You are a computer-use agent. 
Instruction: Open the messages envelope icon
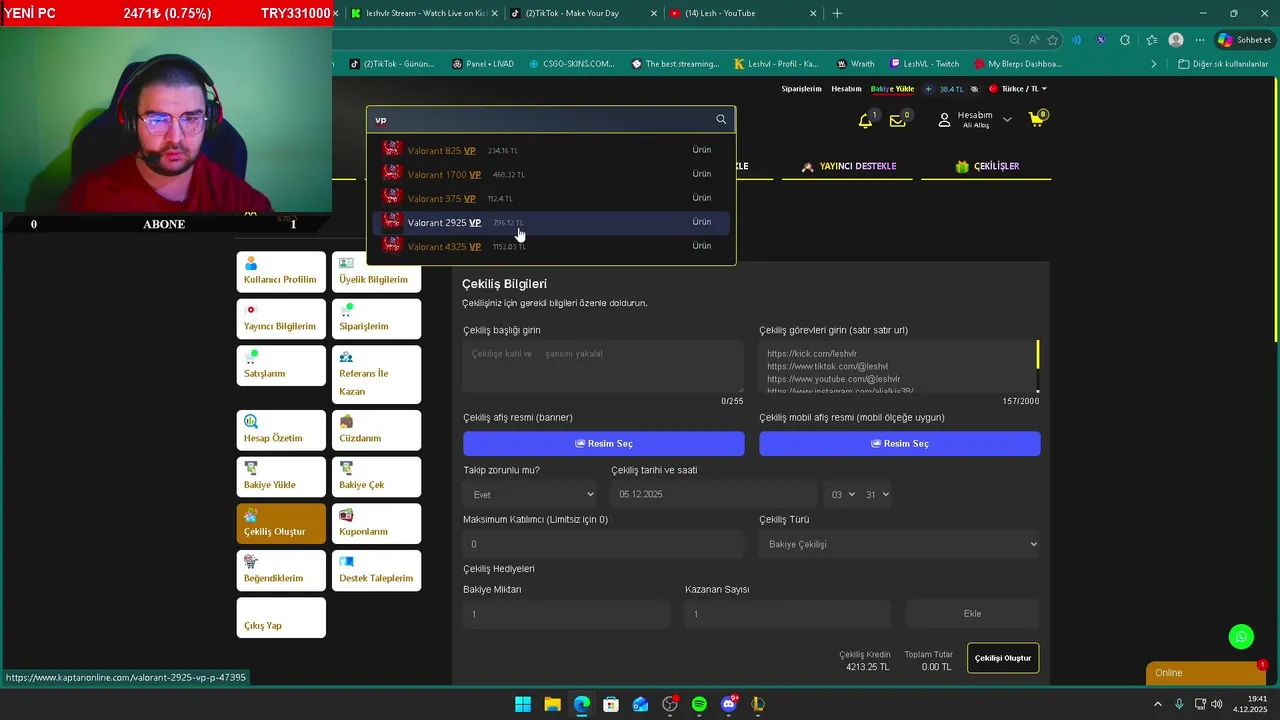[x=898, y=120]
